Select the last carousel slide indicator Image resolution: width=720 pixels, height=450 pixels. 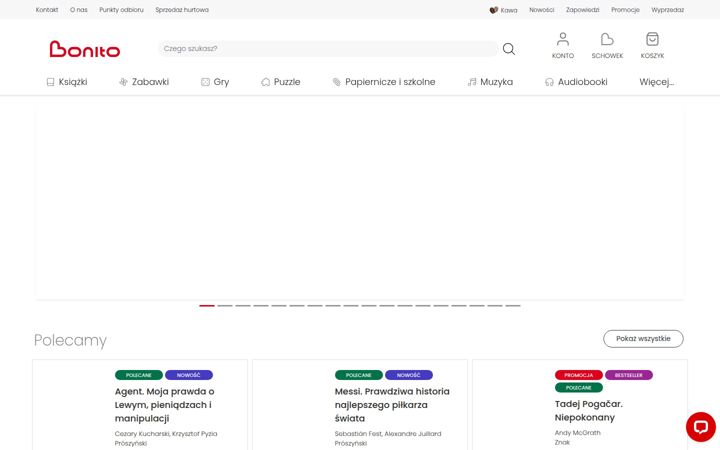(513, 305)
